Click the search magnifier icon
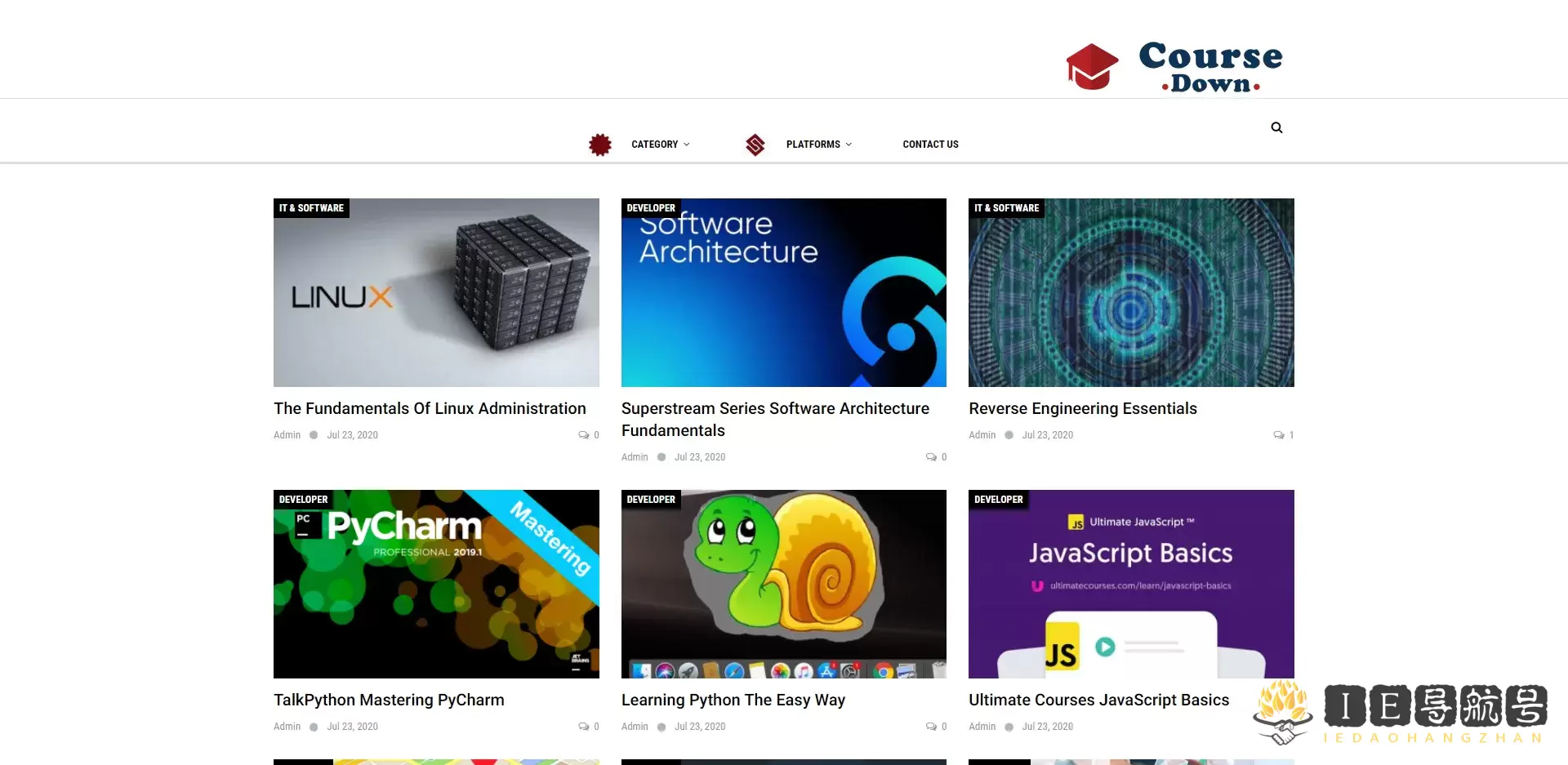 [1276, 127]
